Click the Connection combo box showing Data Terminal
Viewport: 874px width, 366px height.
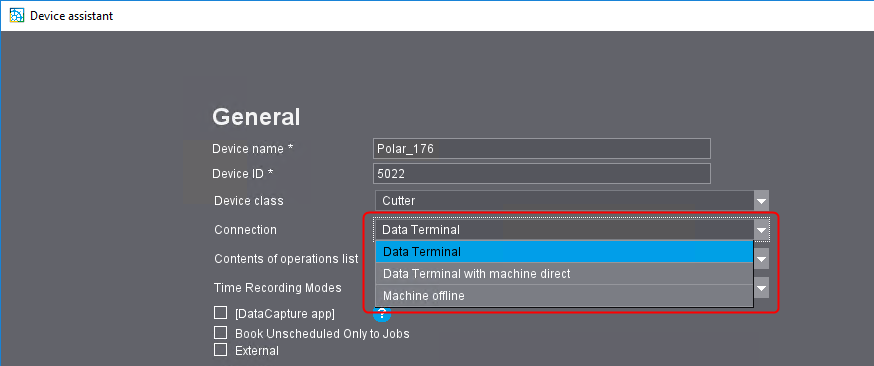tap(572, 230)
